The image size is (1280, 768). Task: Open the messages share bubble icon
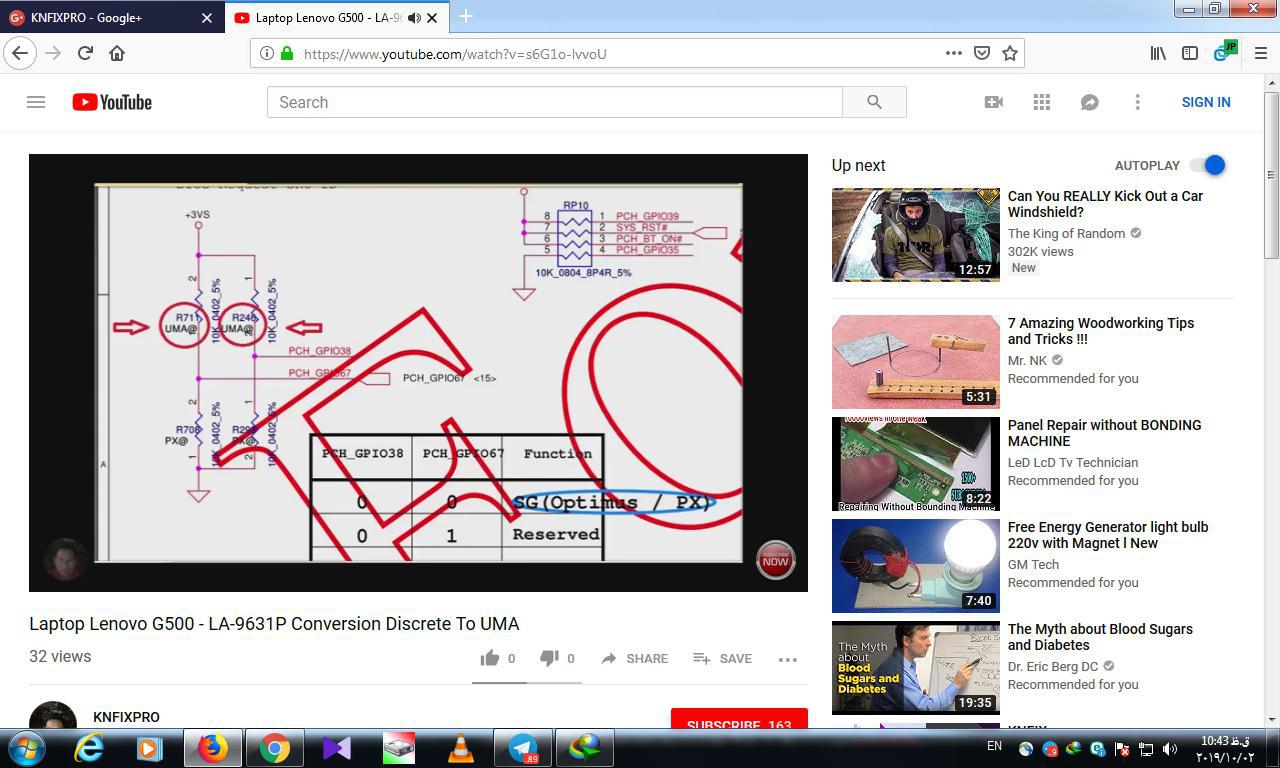click(x=1089, y=102)
